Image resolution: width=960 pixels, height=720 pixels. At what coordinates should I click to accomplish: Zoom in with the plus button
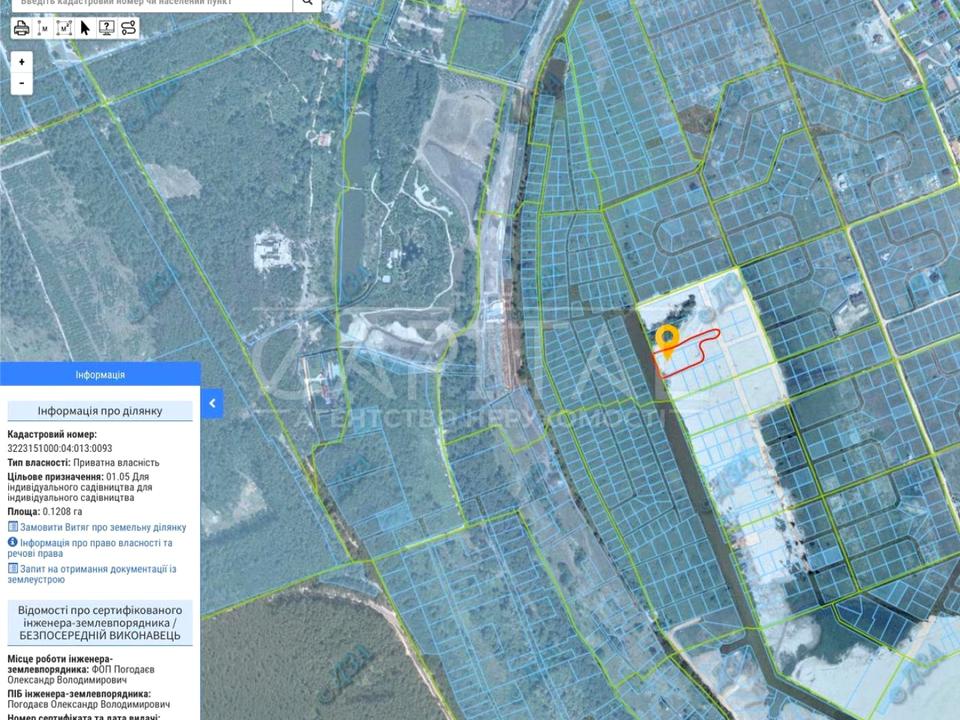[x=22, y=62]
